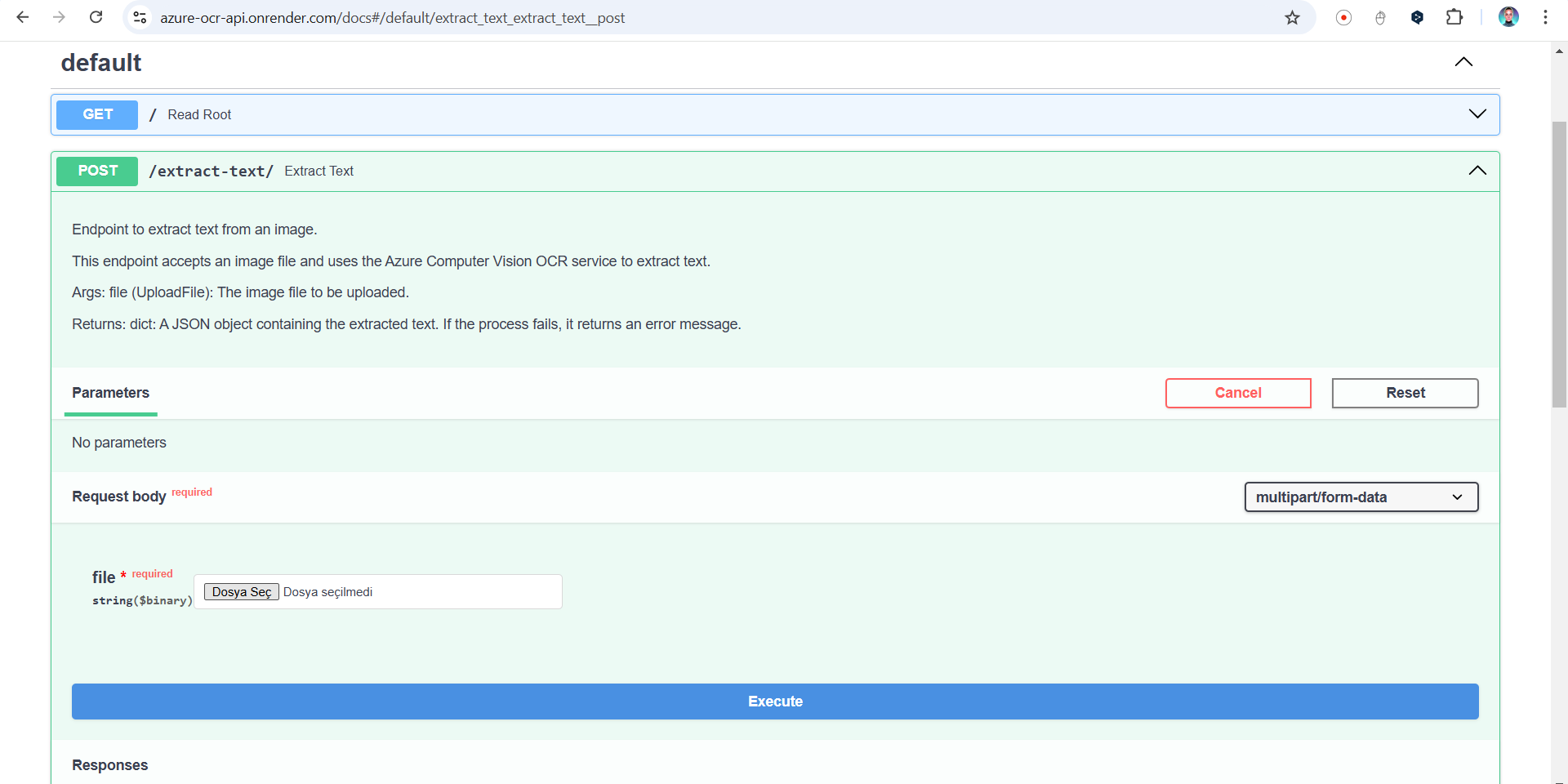
Task: Click the Reset button
Action: pyautogui.click(x=1405, y=393)
